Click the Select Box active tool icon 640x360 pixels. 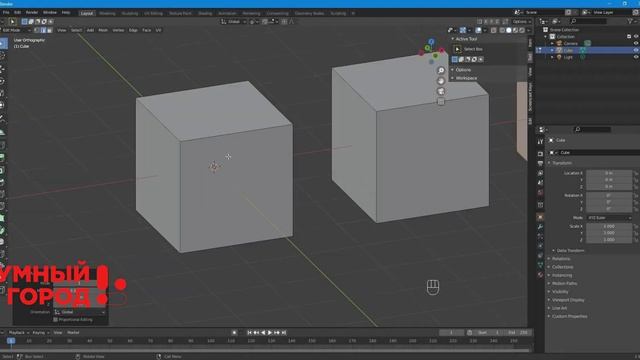tap(458, 49)
